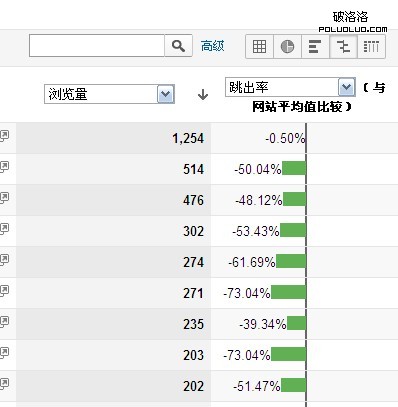The image size is (398, 407).
Task: Click the 271 pageviews value
Action: (193, 293)
